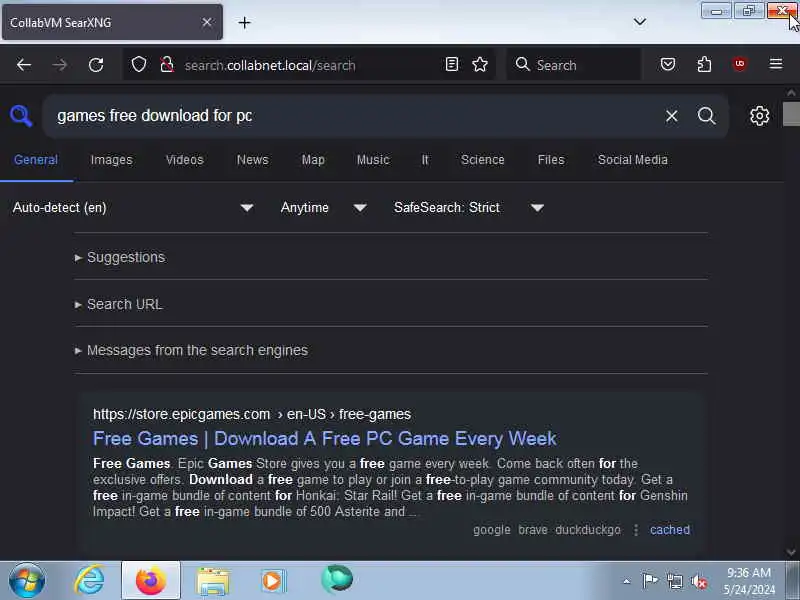Reload the current page
The height and width of the screenshot is (600, 800).
coord(96,65)
